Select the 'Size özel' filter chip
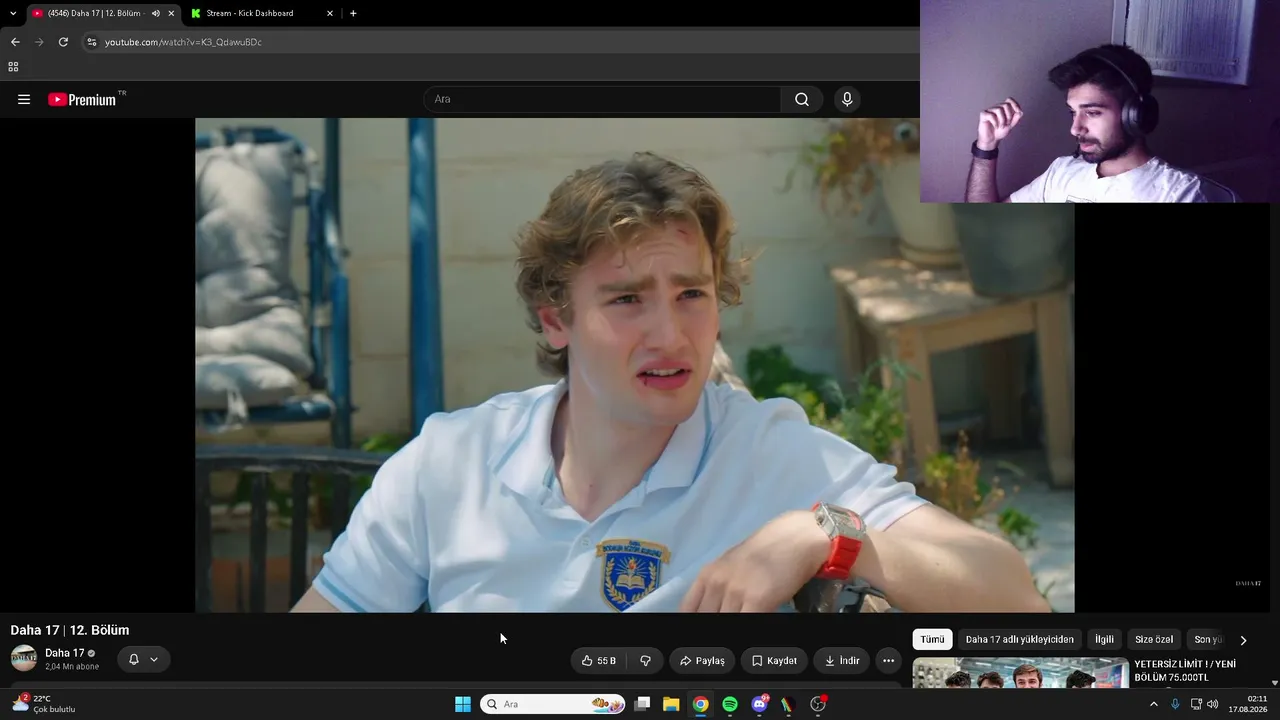Viewport: 1280px width, 720px height. (1154, 640)
